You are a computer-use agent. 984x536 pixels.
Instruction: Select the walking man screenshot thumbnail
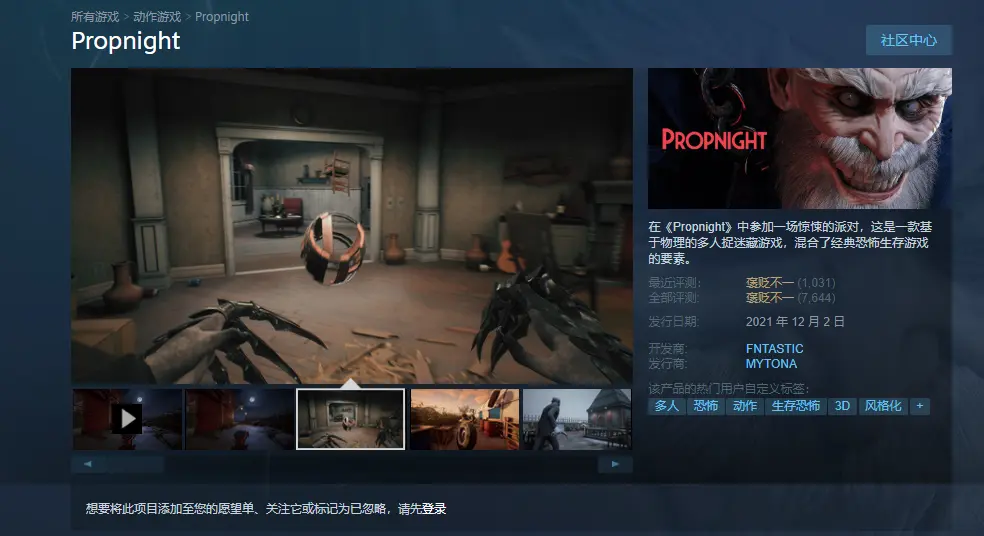click(x=577, y=419)
